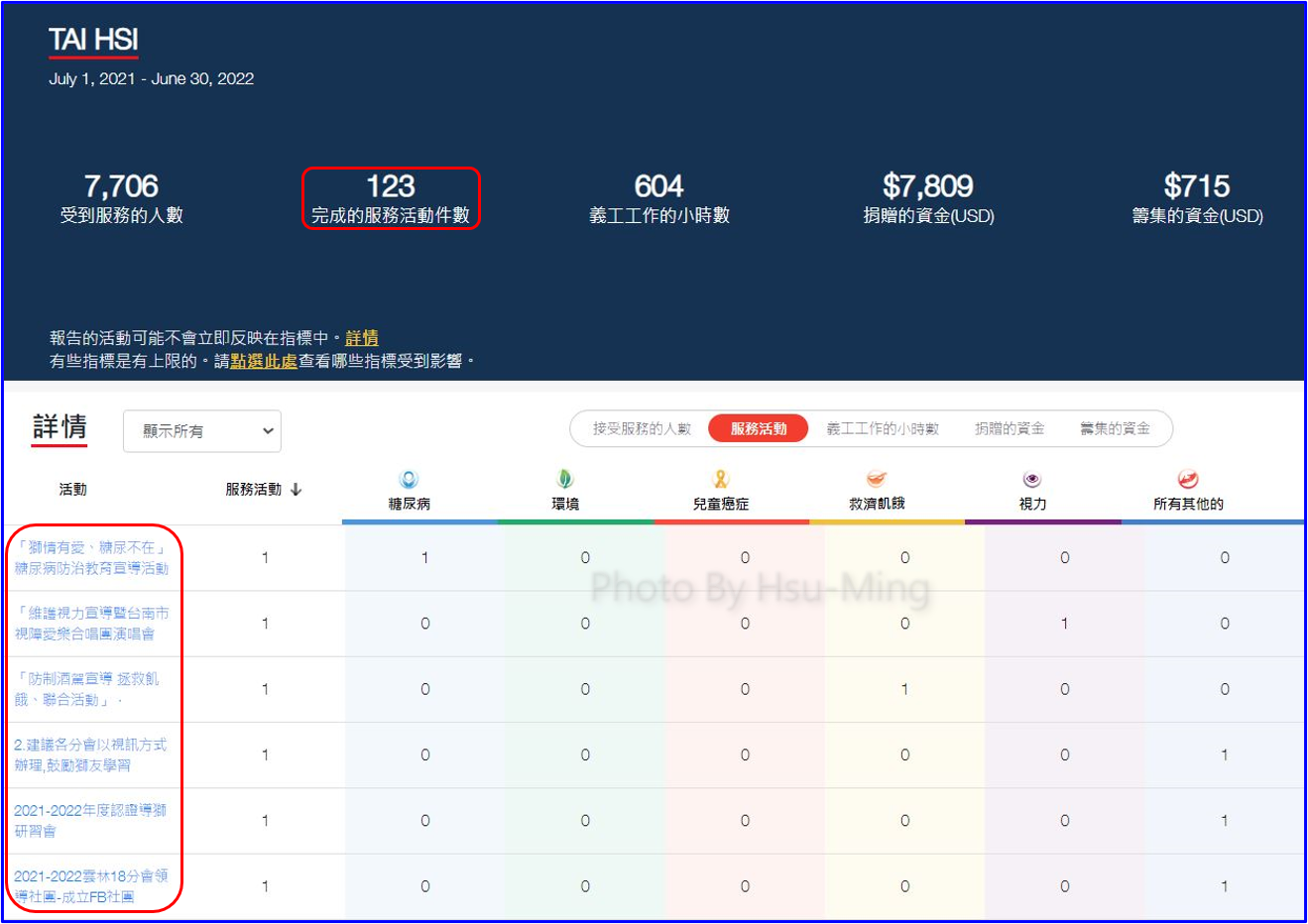Click the sort arrow beside 服務活動 header
The image size is (1308, 924).
296,490
